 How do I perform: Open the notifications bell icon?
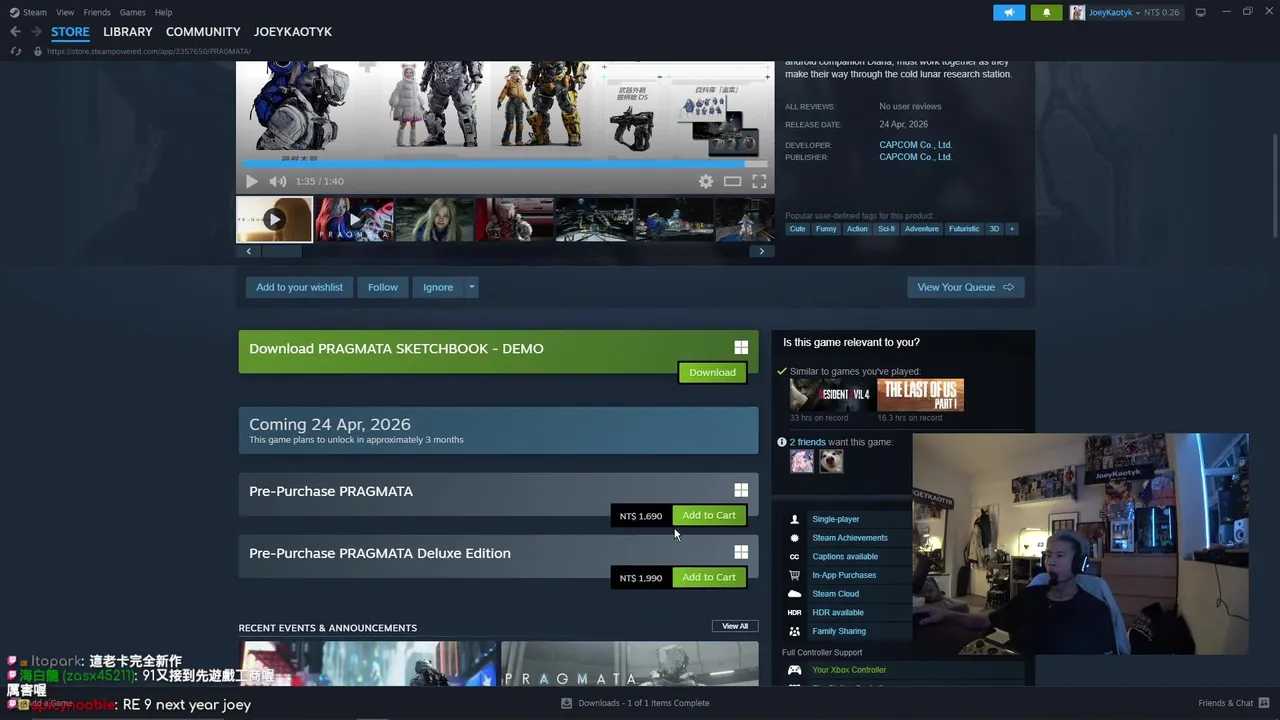[1046, 12]
